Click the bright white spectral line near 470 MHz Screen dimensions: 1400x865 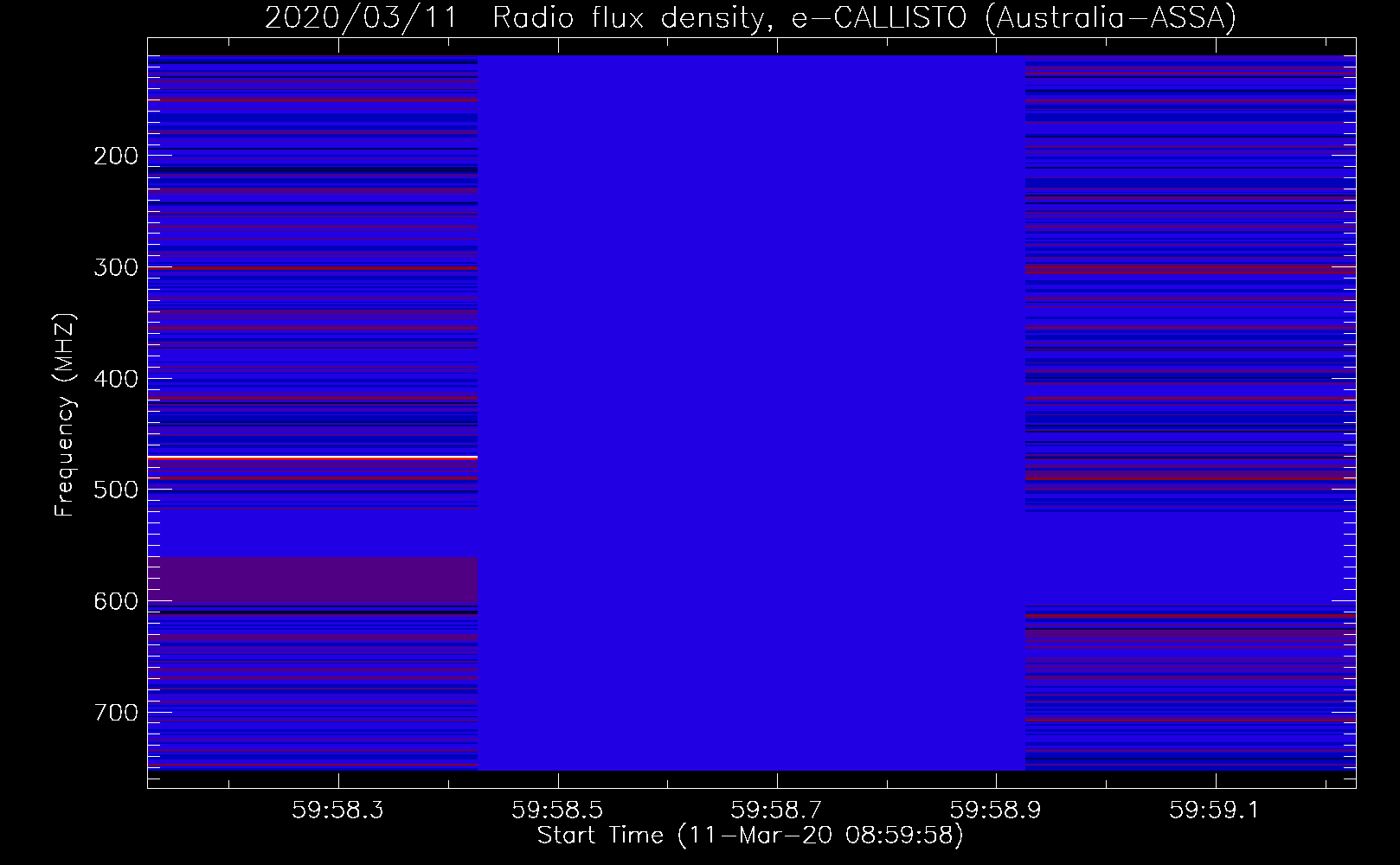[312, 456]
